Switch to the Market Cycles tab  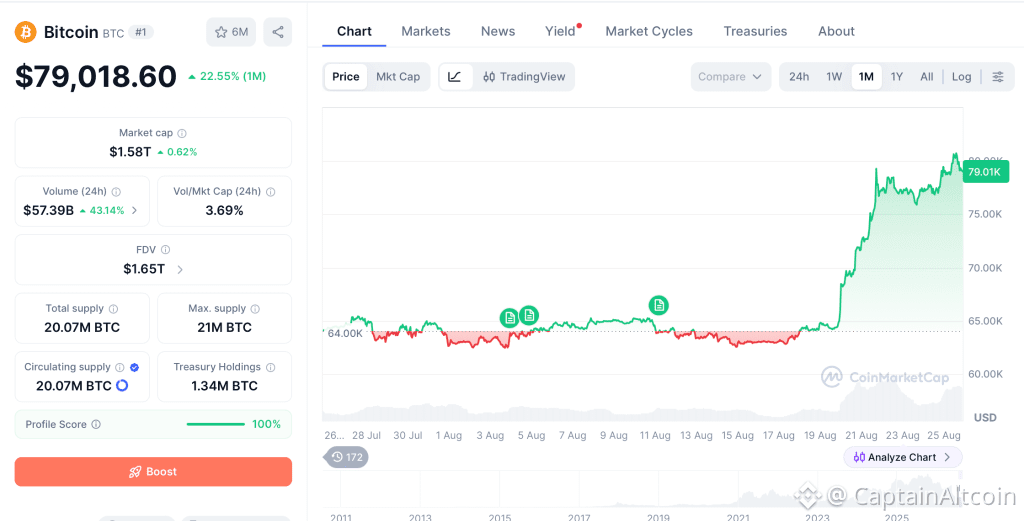pos(649,31)
